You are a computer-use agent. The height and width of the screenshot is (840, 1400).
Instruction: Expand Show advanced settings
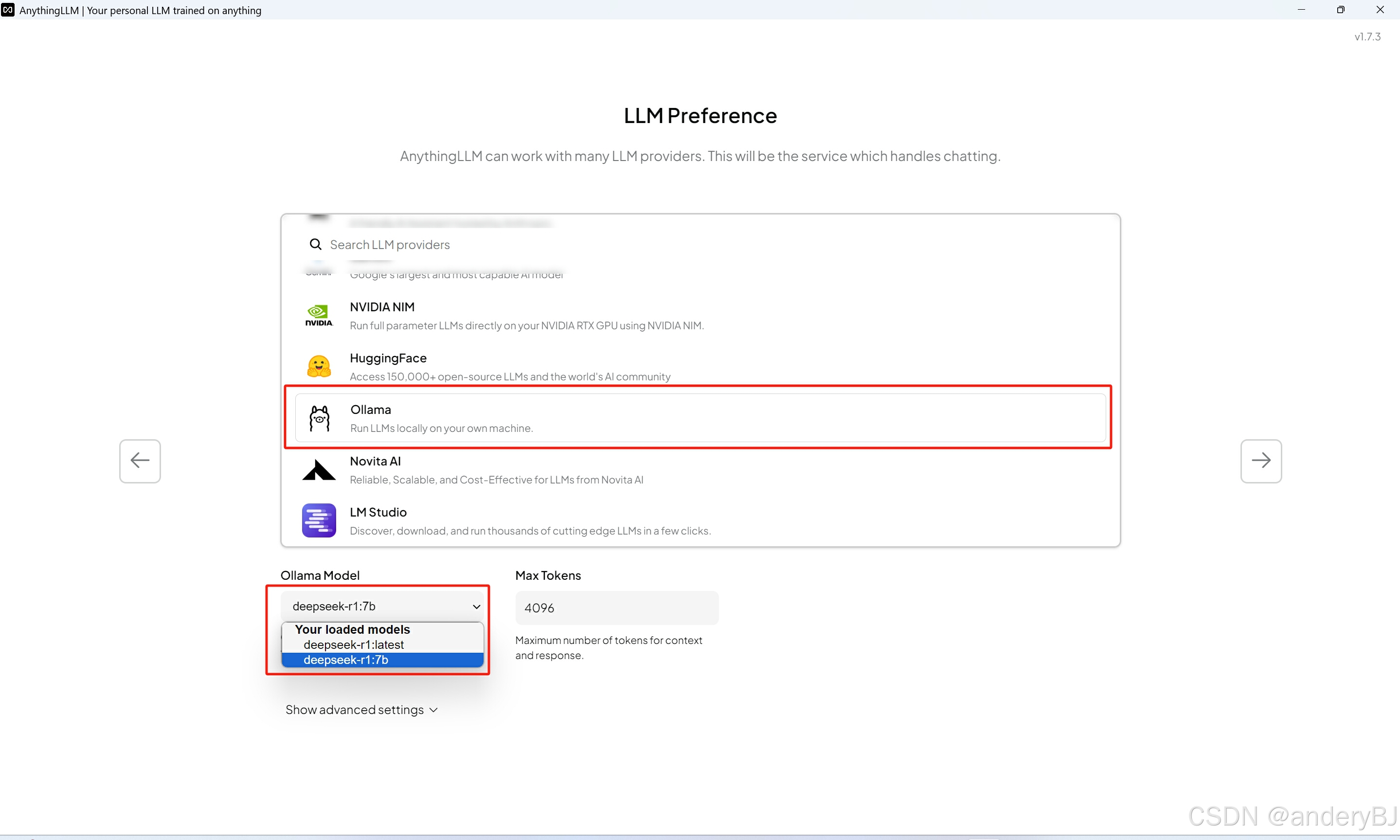coord(361,710)
